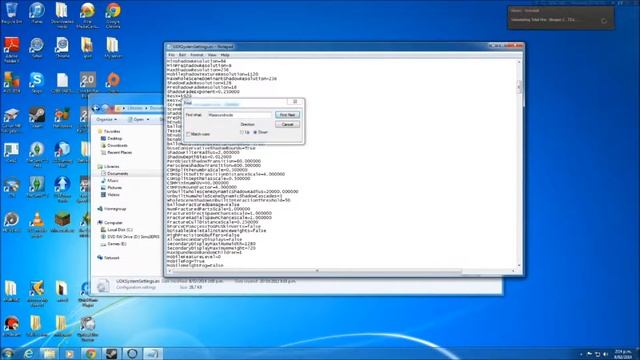The image size is (640, 360).
Task: Select Recent Places in Explorer
Action: click(x=119, y=153)
